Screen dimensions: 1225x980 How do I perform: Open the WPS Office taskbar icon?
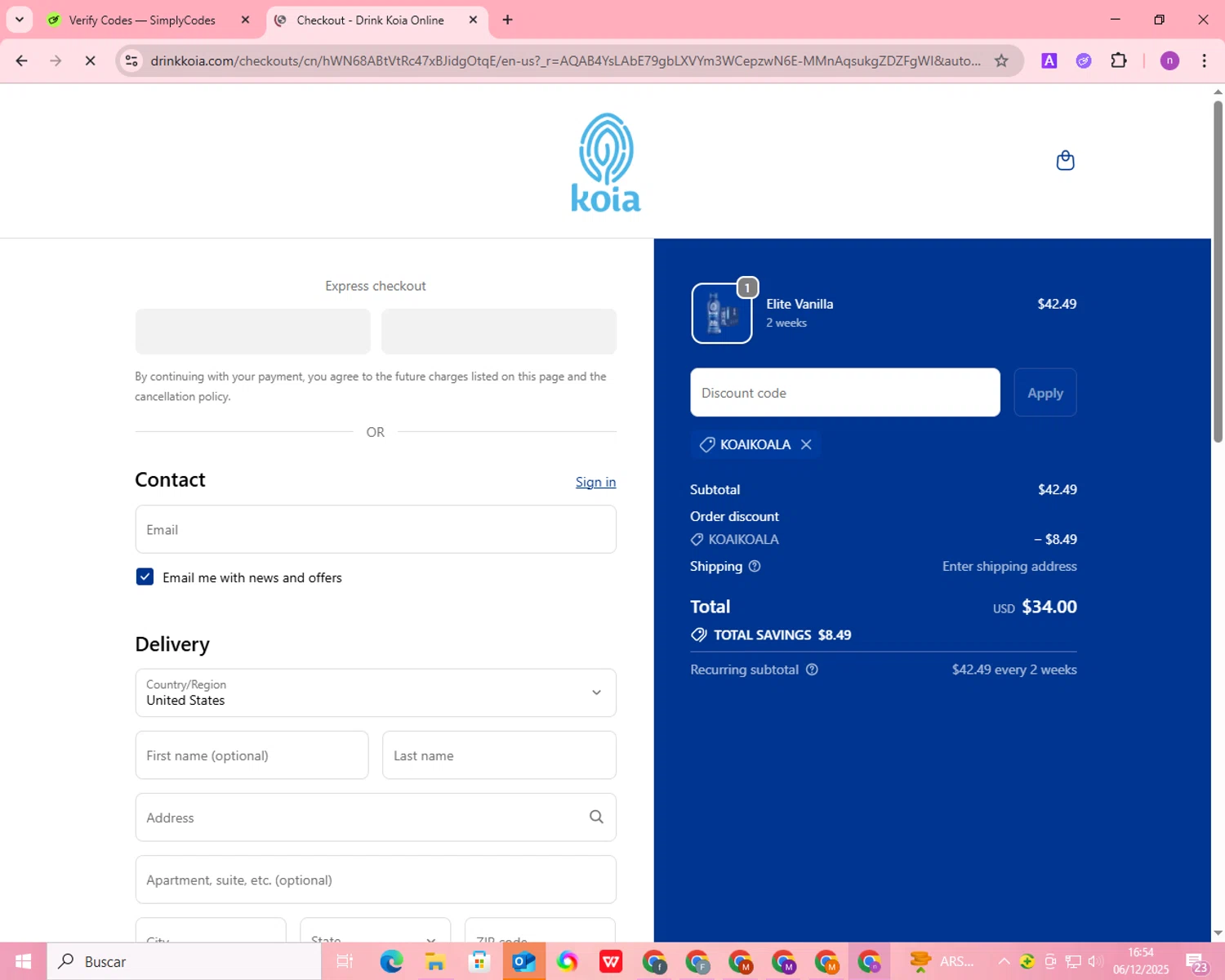coord(611,961)
